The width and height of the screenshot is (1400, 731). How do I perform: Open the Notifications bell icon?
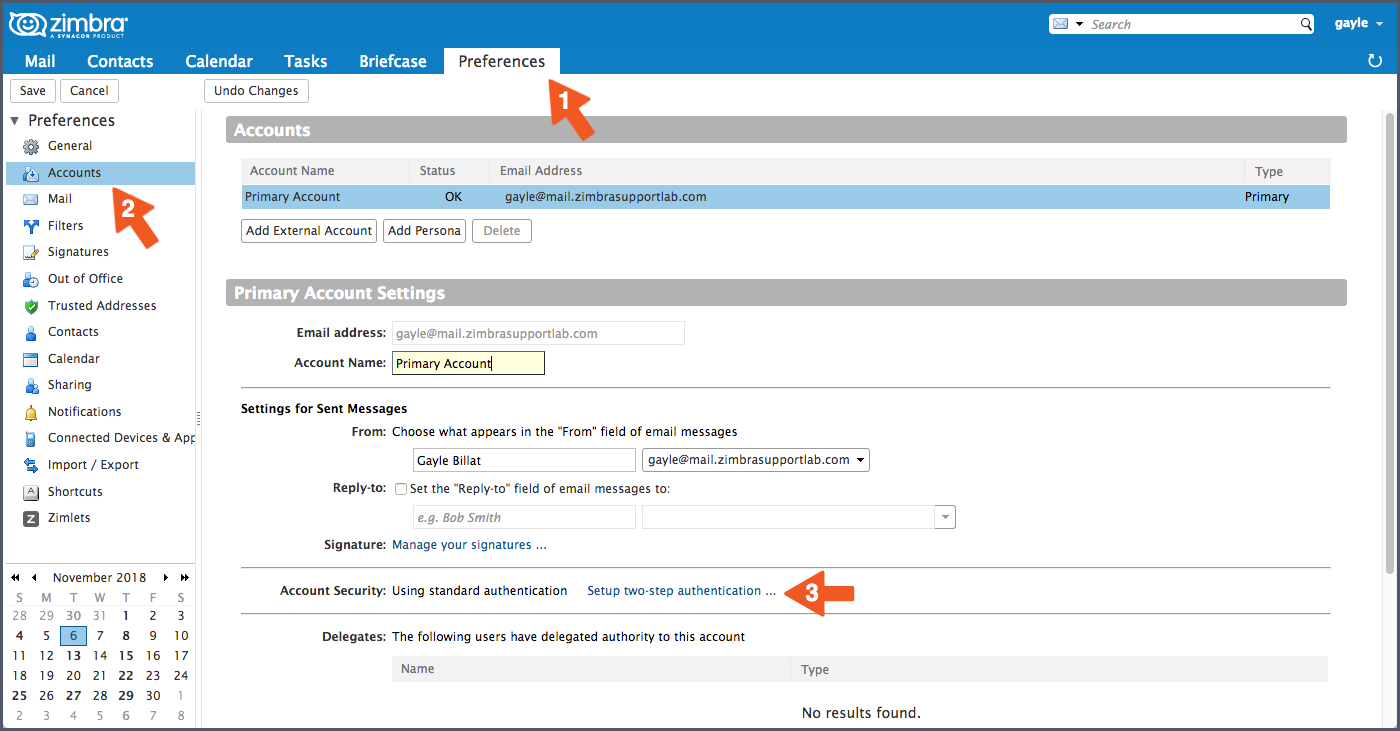coord(30,412)
